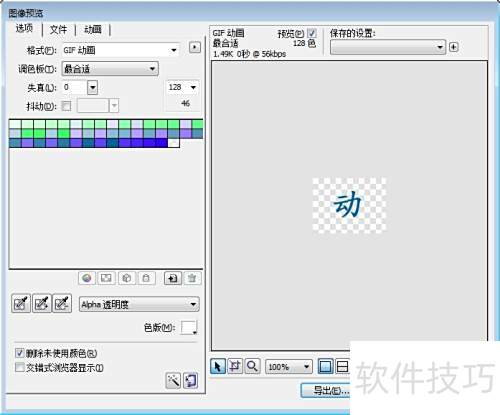Launch the export wizard wand icon
Viewport: 500px width, 415px height.
tap(173, 380)
